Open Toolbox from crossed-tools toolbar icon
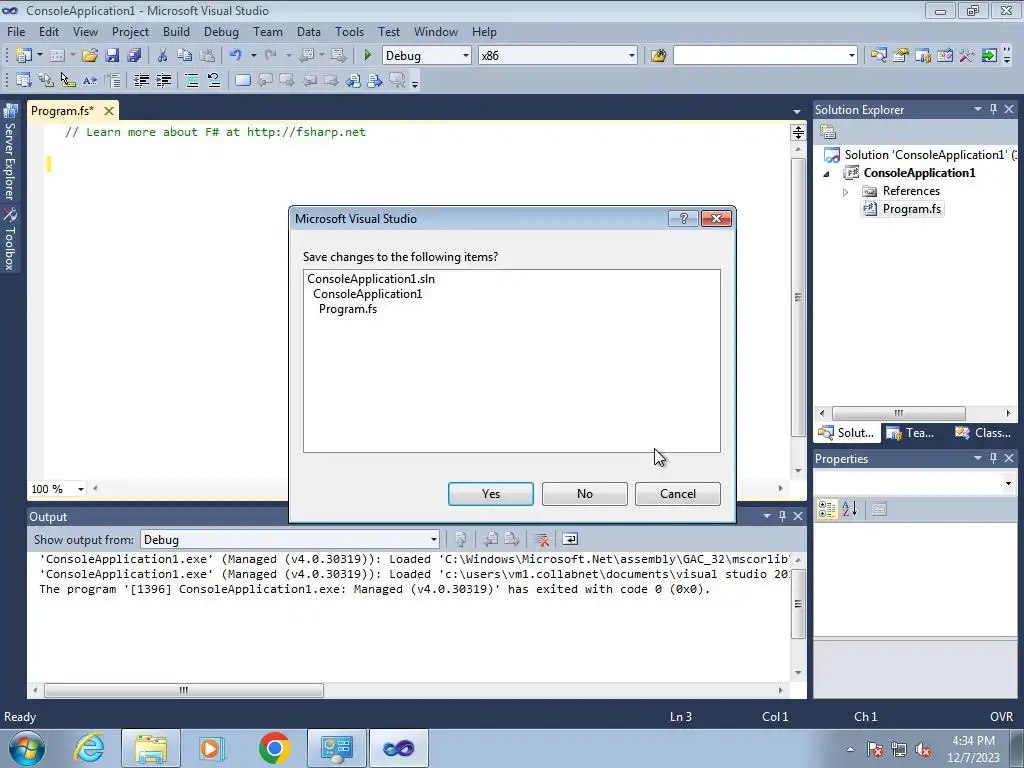 pyautogui.click(x=967, y=56)
